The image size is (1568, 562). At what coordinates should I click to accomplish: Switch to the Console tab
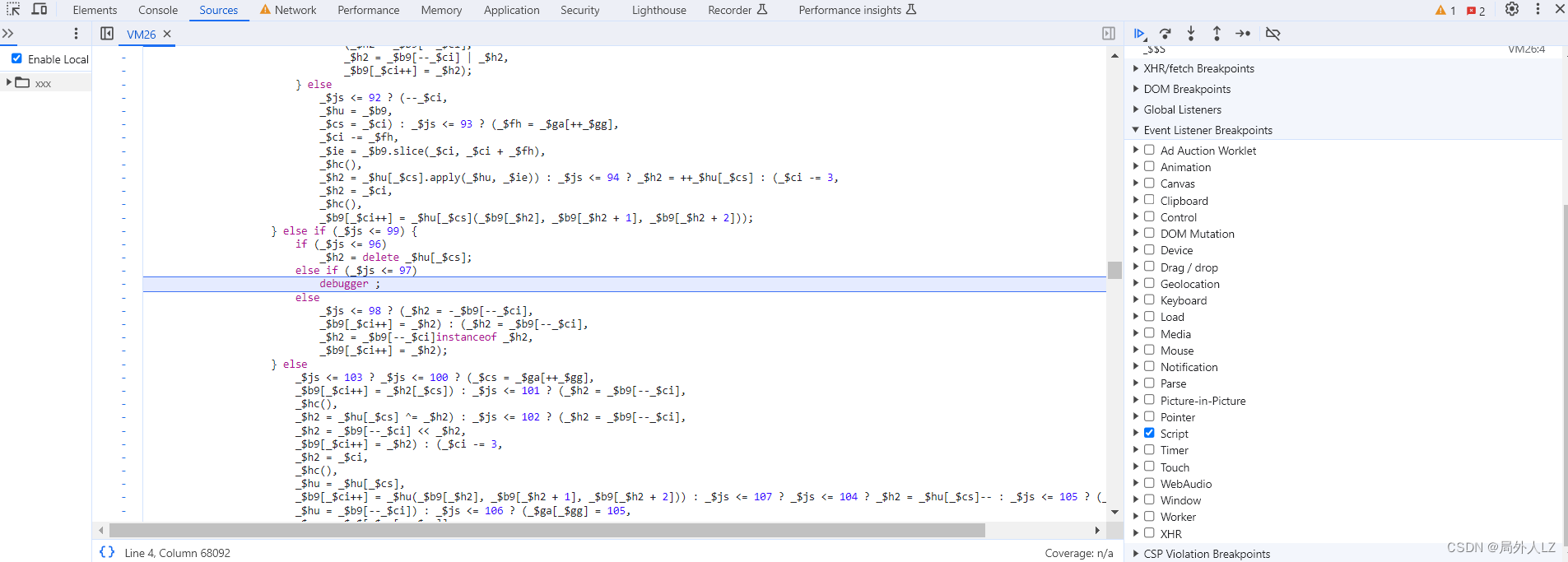[158, 10]
